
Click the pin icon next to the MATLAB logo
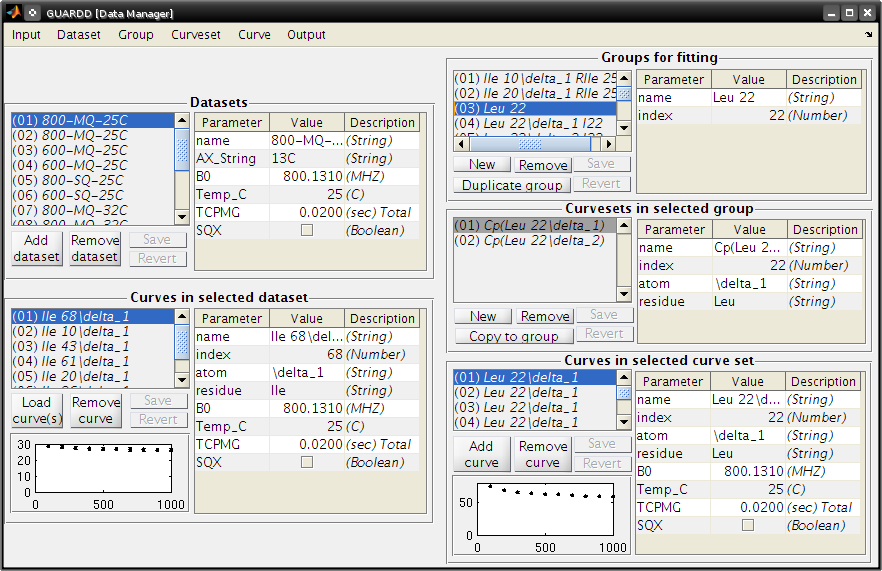[33, 12]
